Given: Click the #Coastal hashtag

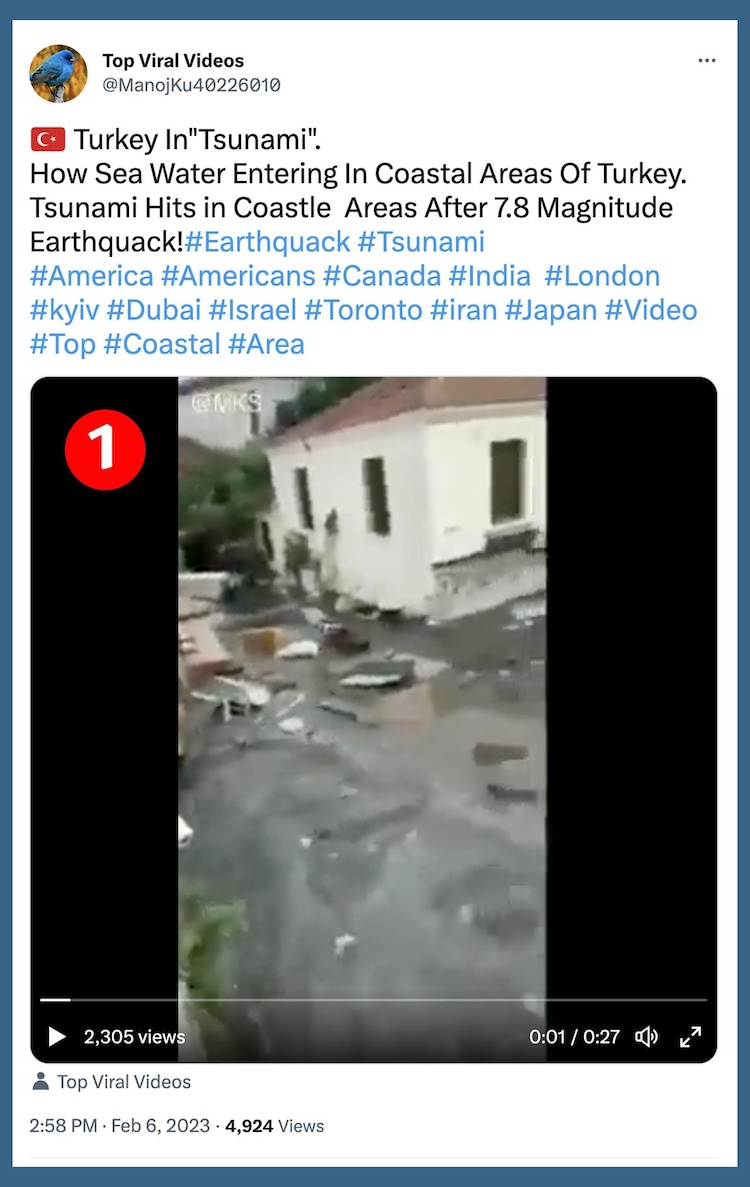Looking at the screenshot, I should 162,344.
